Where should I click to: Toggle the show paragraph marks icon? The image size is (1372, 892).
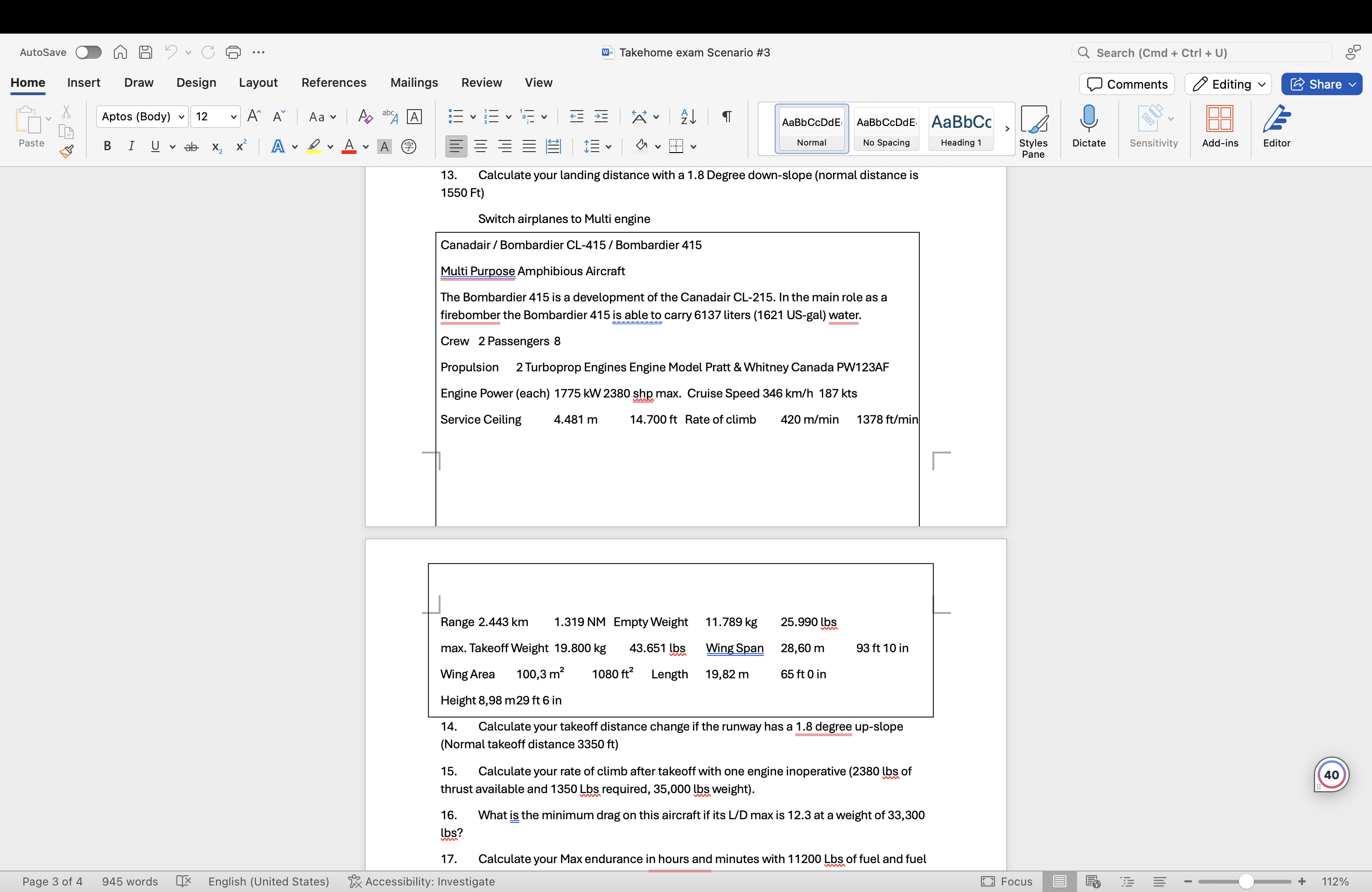click(727, 117)
